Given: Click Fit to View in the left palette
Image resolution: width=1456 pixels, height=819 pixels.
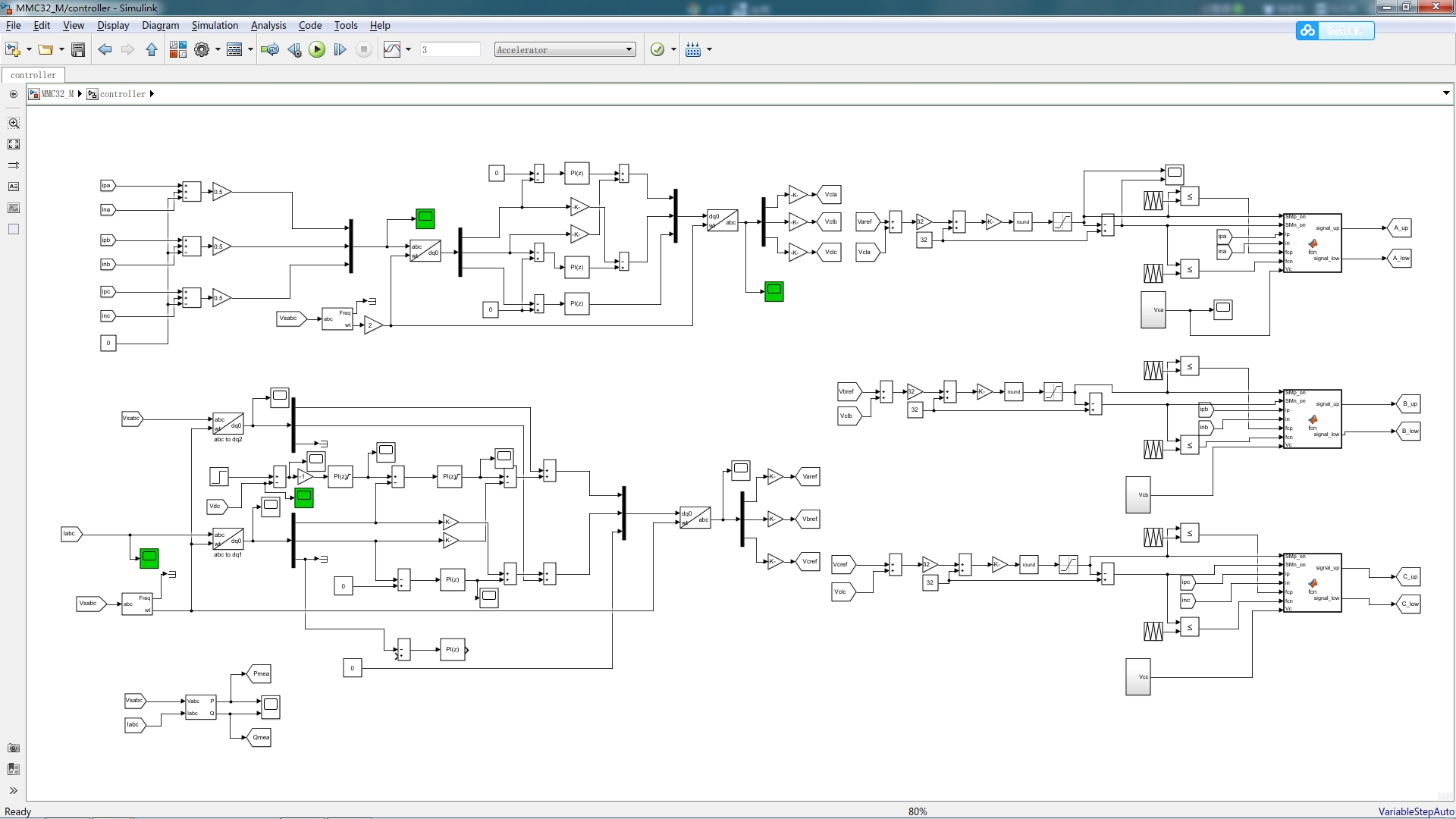Looking at the screenshot, I should (14, 144).
